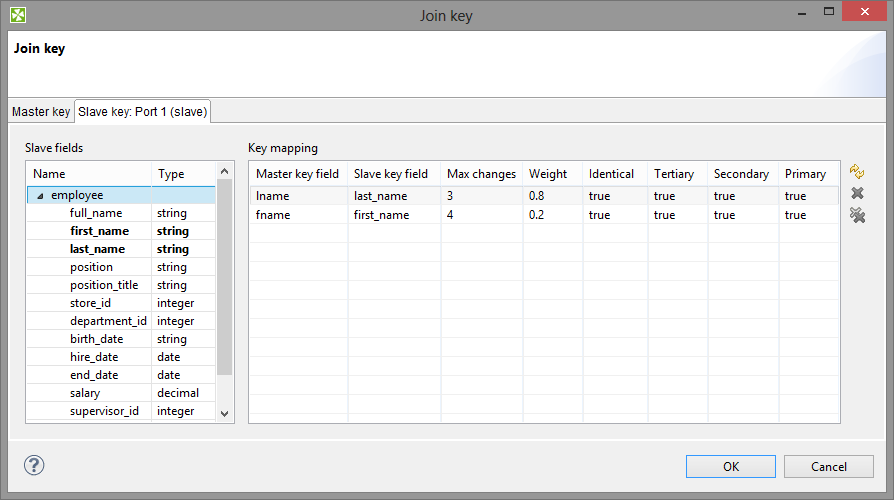Select the first_name slave field
The image size is (894, 500).
point(99,231)
